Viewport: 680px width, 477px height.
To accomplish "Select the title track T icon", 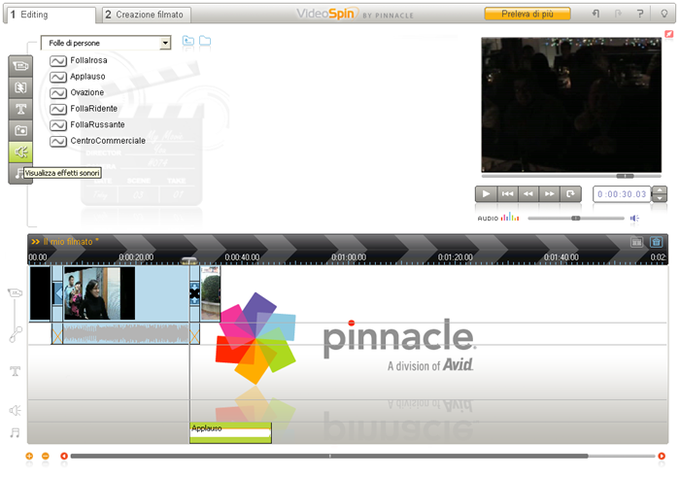I will pyautogui.click(x=15, y=371).
